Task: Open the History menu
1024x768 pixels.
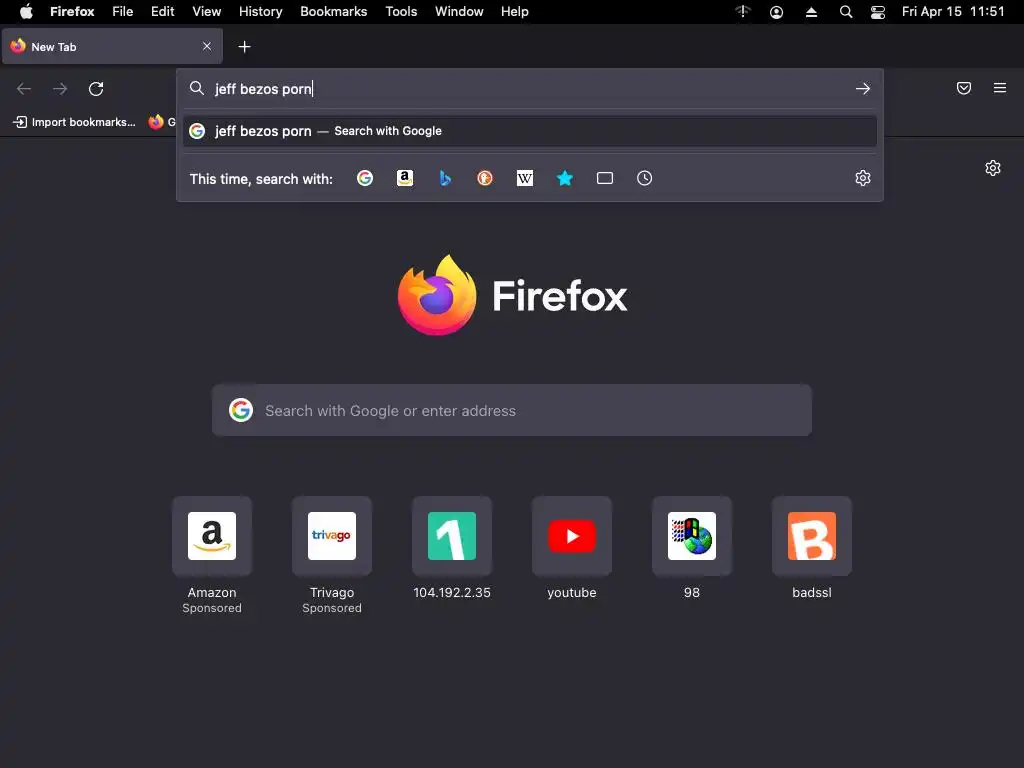Action: point(261,12)
